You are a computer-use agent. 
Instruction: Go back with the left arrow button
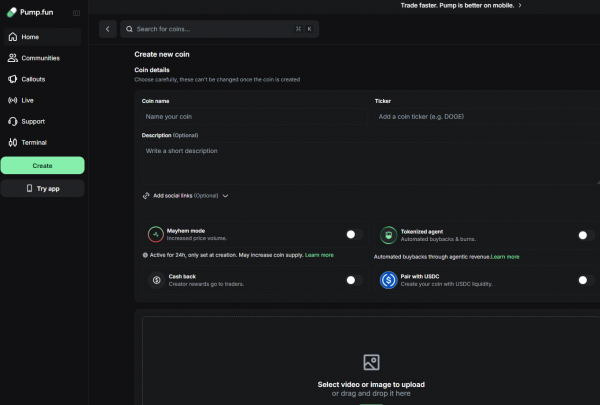pyautogui.click(x=108, y=29)
